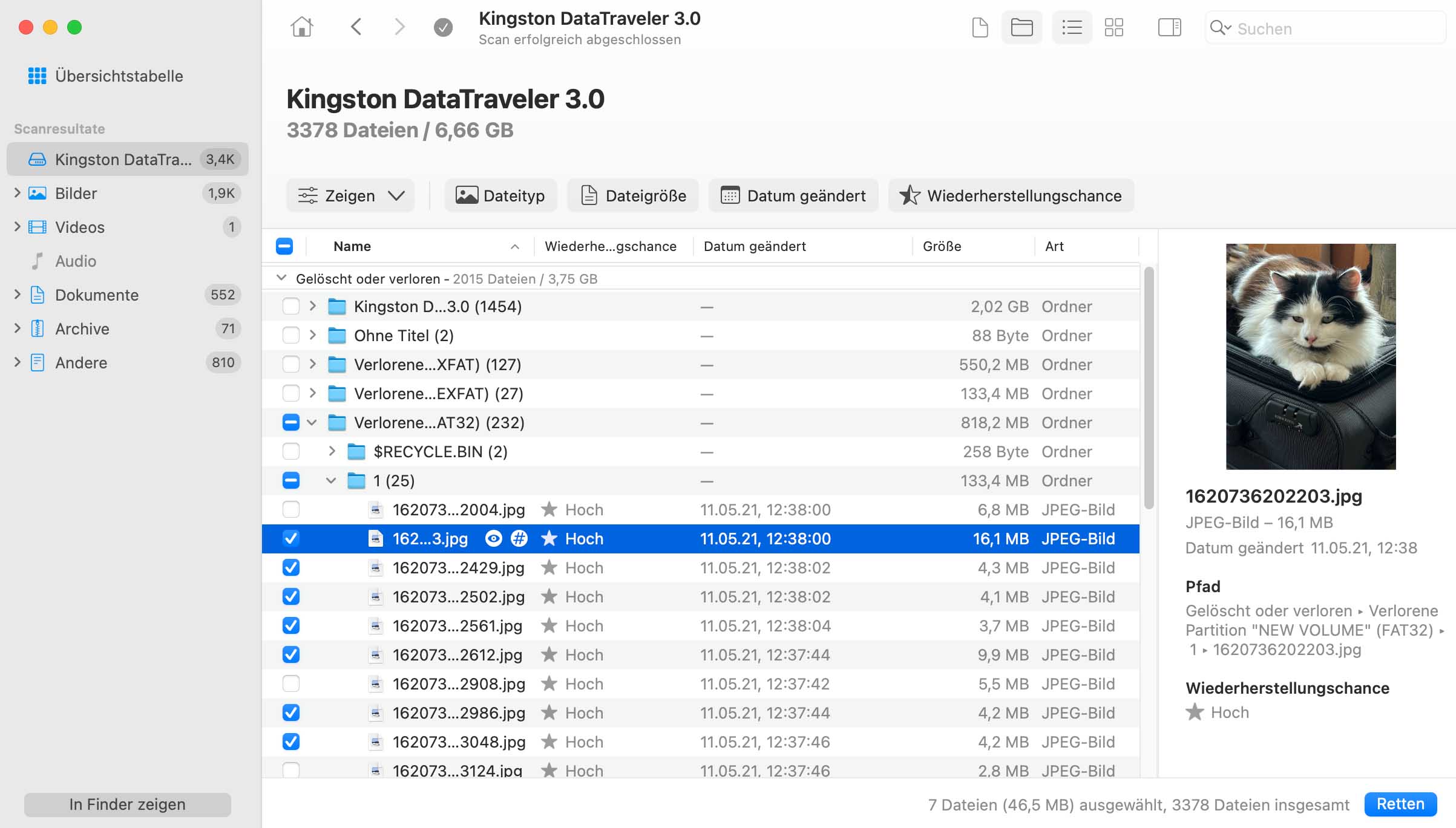The image size is (1456, 828).
Task: Collapse the folder 1 (25)
Action: [x=331, y=480]
